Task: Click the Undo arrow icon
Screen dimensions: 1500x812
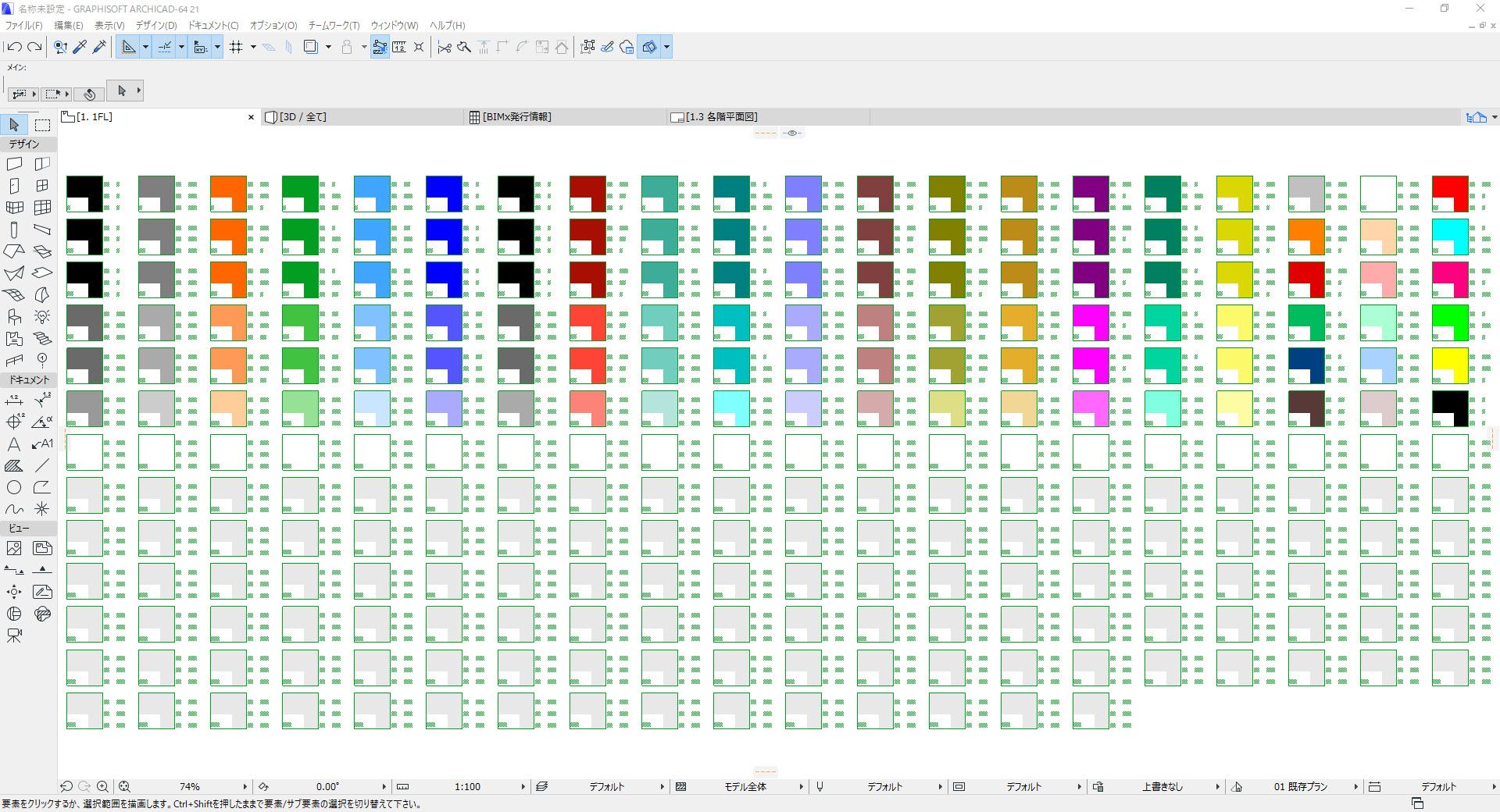Action: 14,48
